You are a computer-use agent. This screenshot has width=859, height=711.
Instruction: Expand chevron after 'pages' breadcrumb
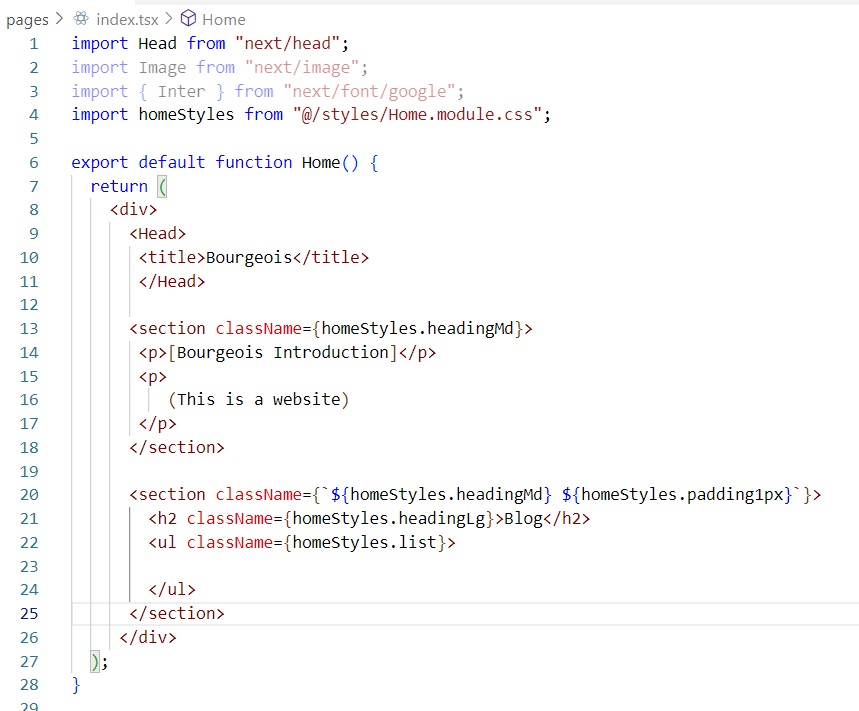click(x=60, y=19)
